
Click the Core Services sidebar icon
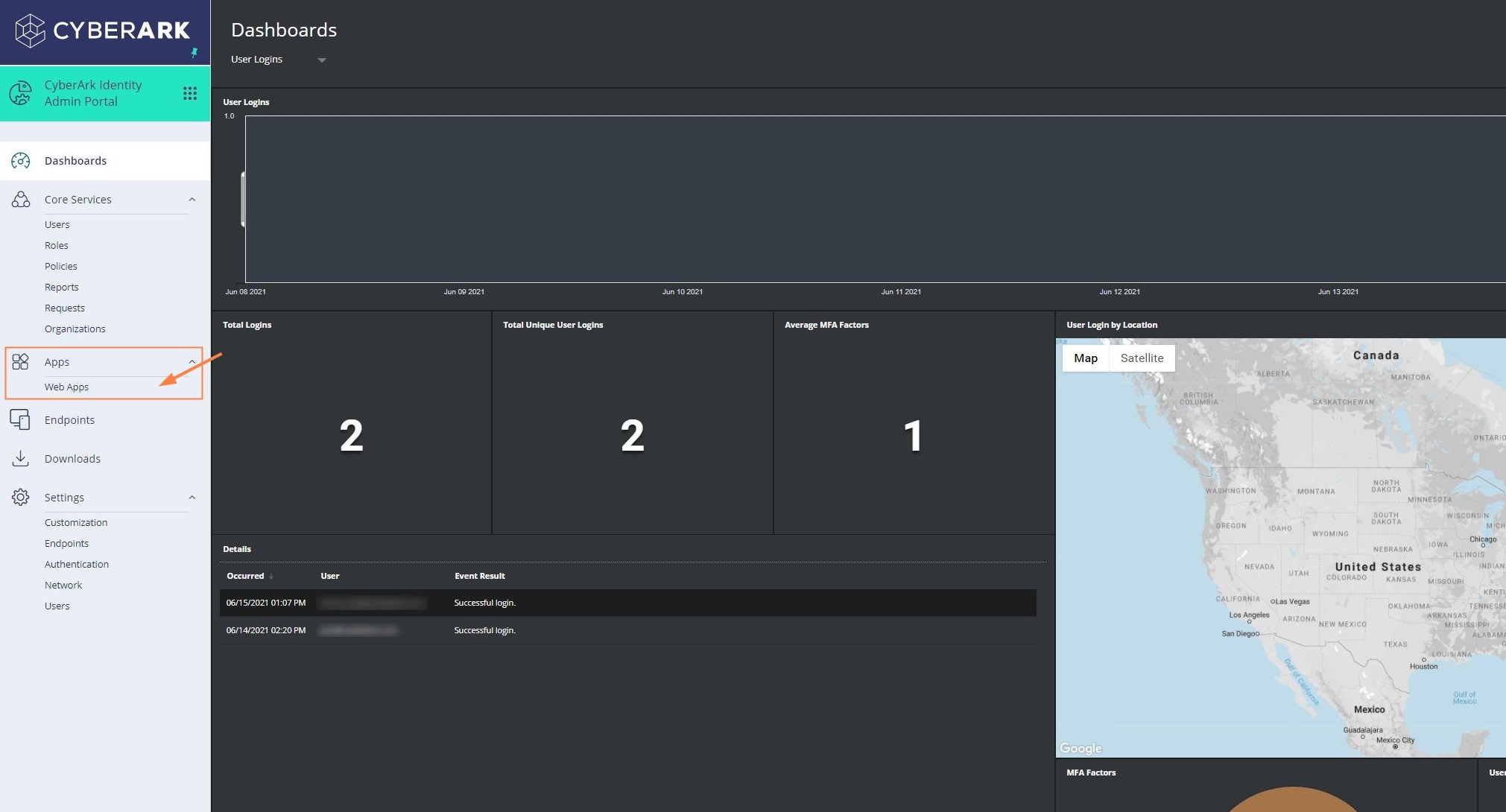pos(20,199)
